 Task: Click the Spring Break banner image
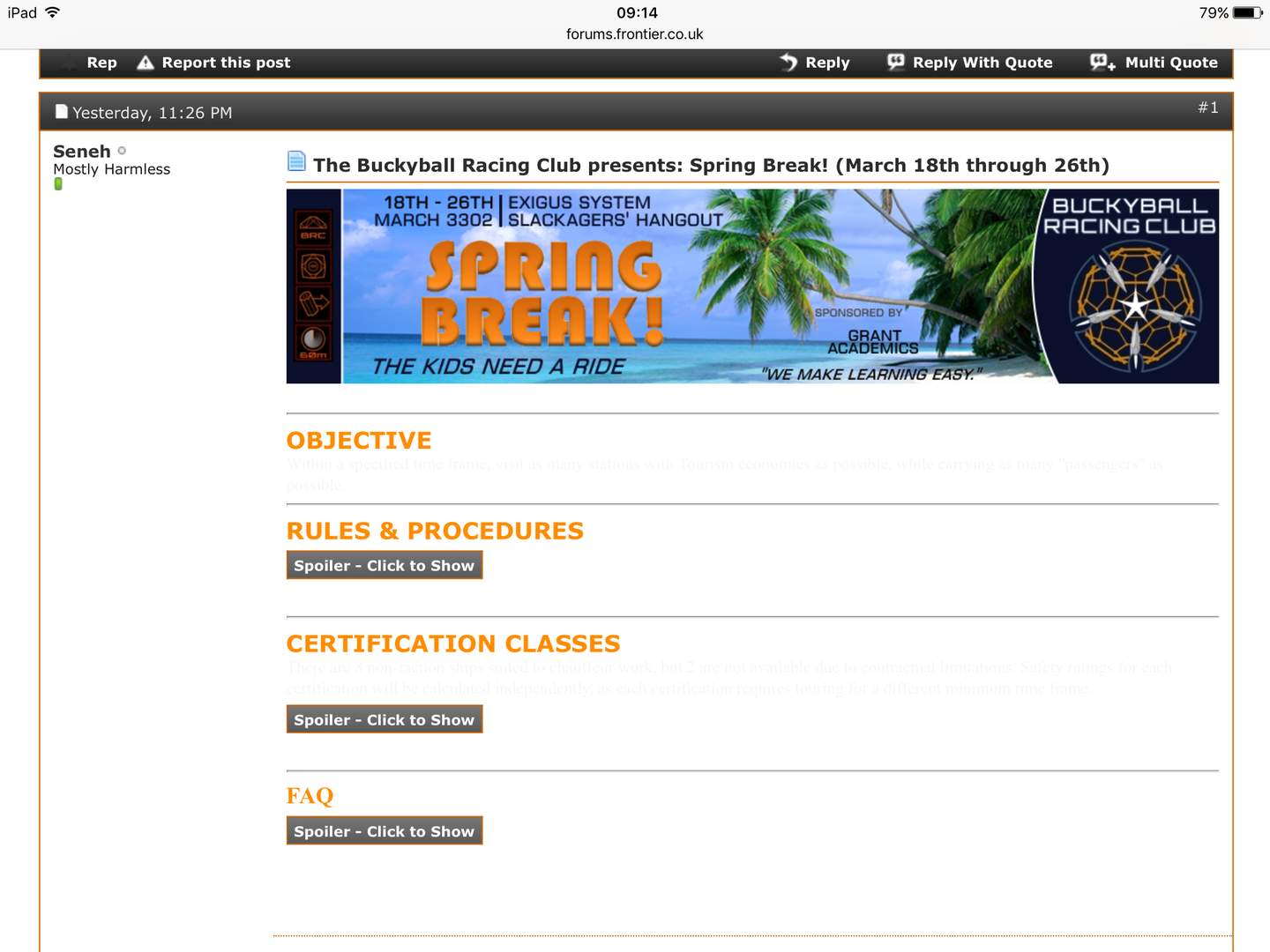(752, 286)
